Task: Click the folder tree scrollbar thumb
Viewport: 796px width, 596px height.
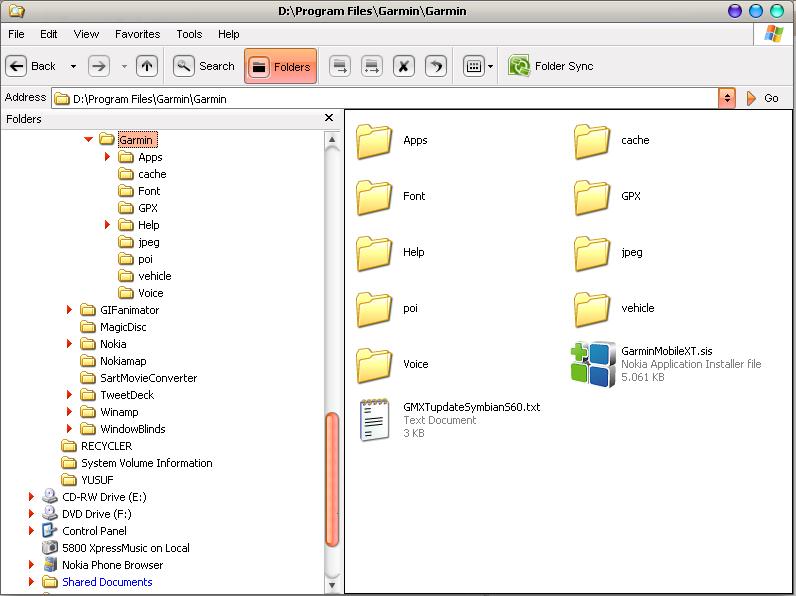Action: (x=332, y=480)
